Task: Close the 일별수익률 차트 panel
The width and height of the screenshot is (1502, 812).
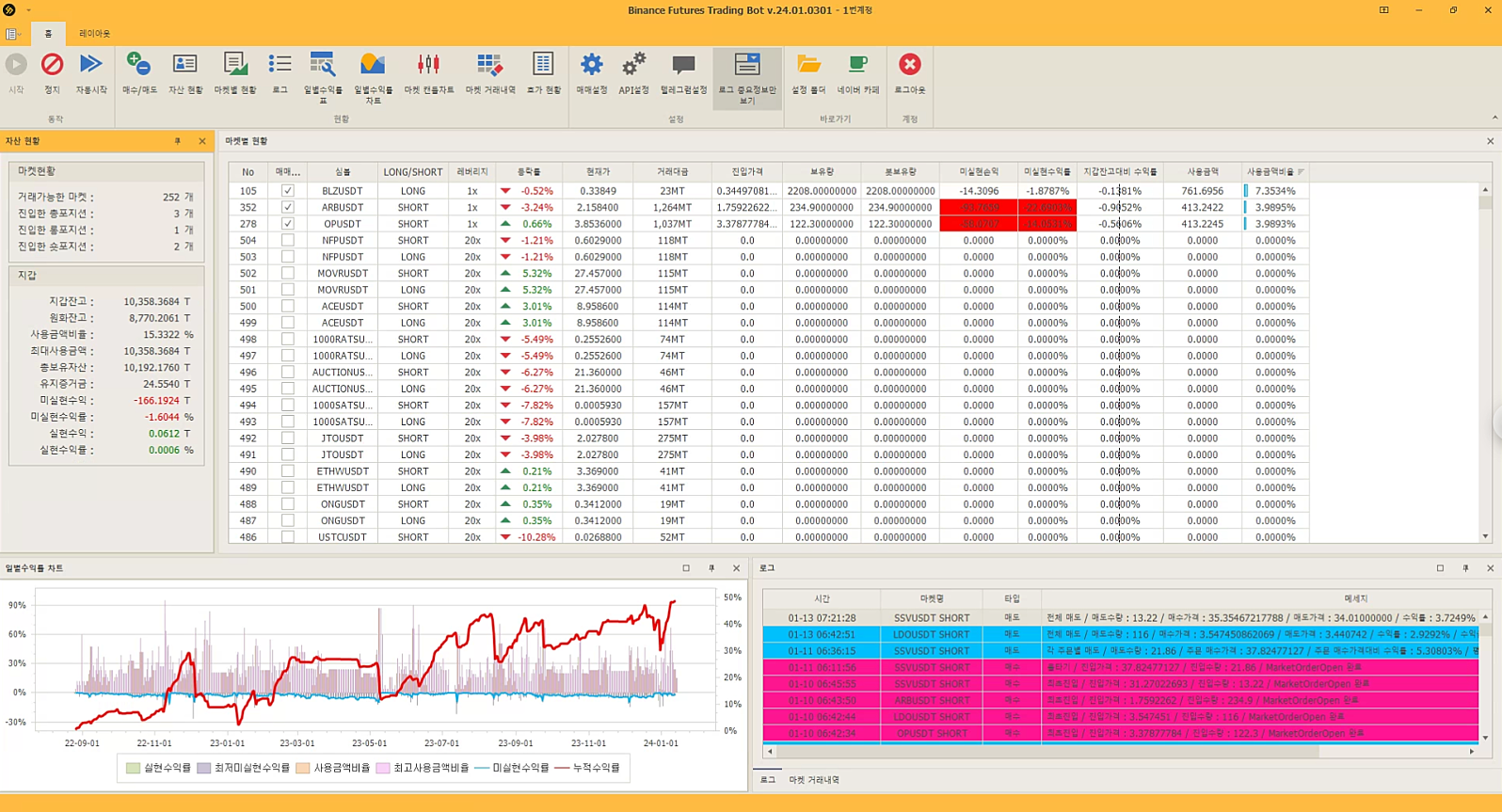Action: tap(736, 568)
